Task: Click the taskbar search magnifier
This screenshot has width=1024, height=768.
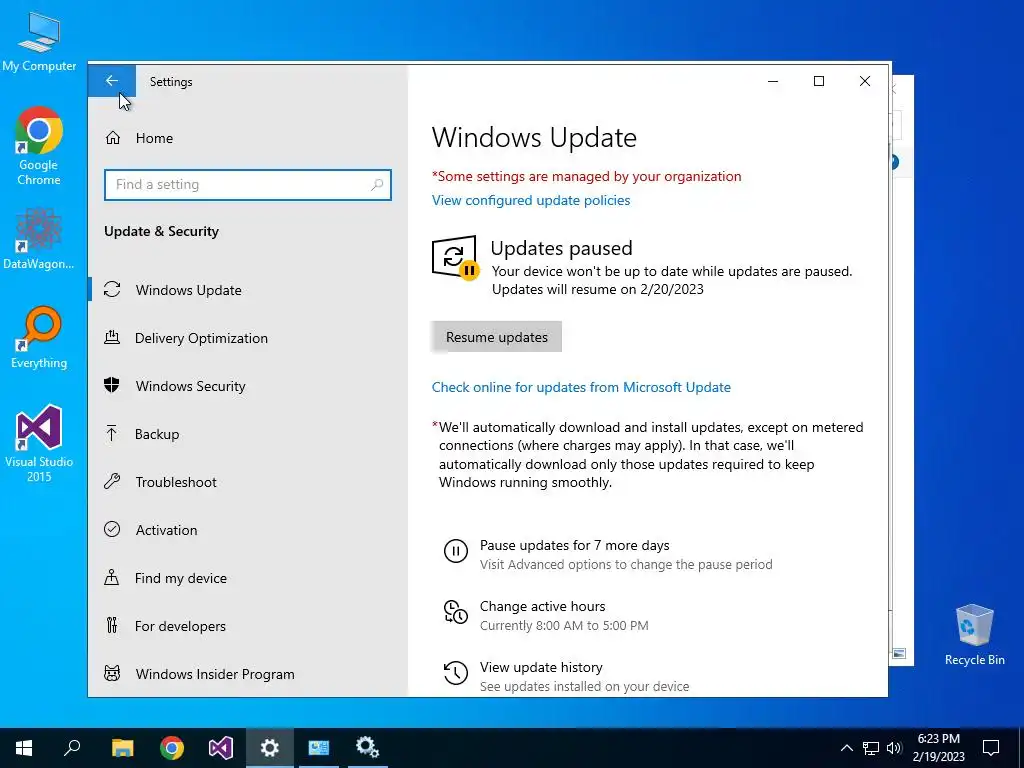Action: 72,748
